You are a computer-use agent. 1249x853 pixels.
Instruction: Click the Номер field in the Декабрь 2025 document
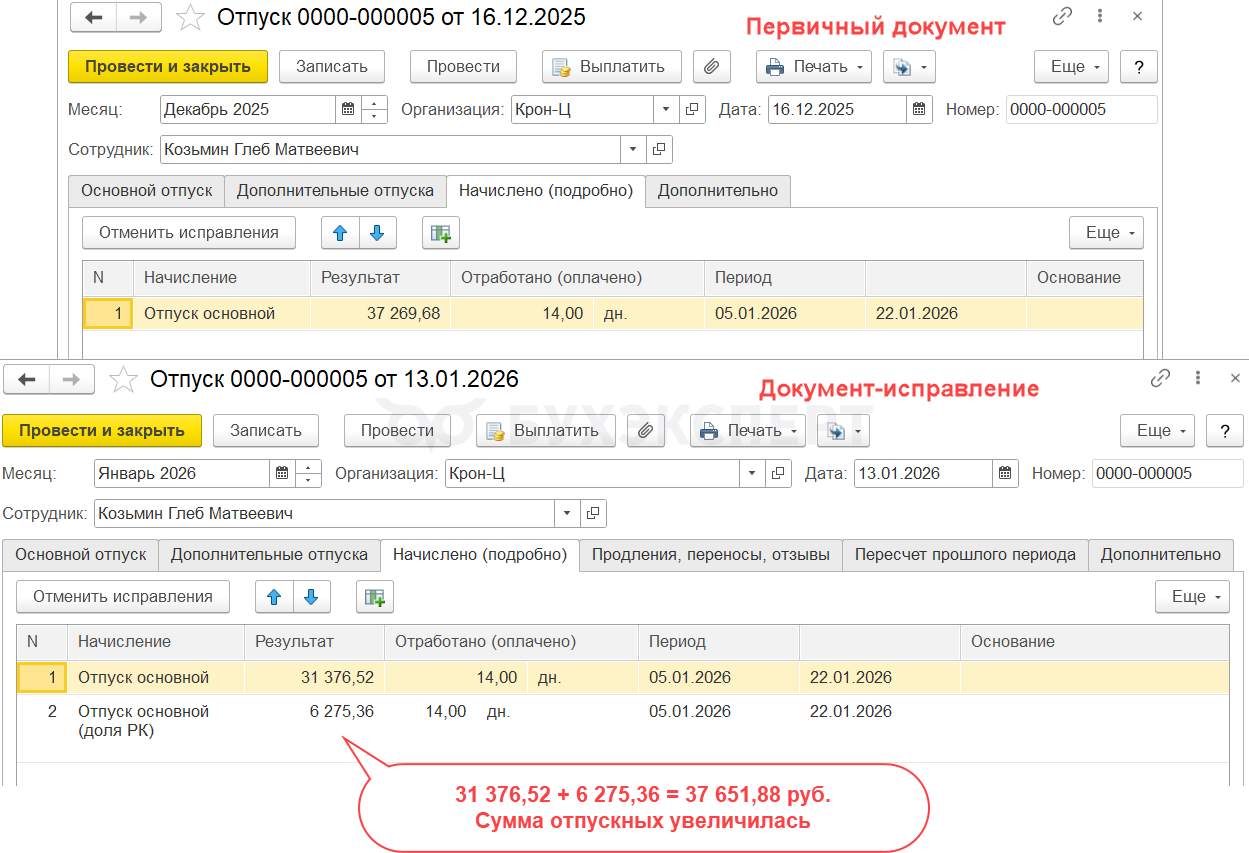[x=1080, y=110]
